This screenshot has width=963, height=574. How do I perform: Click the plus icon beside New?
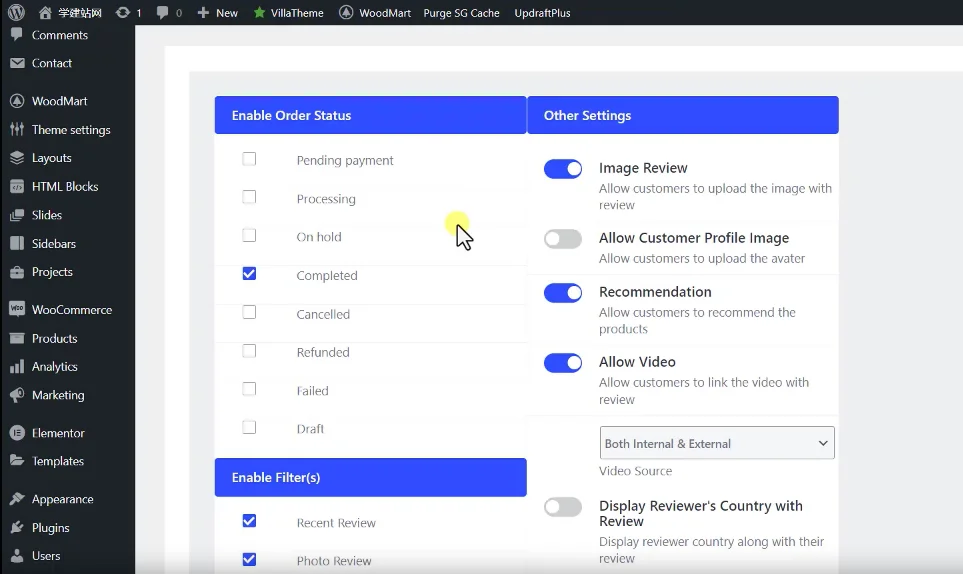(x=203, y=12)
